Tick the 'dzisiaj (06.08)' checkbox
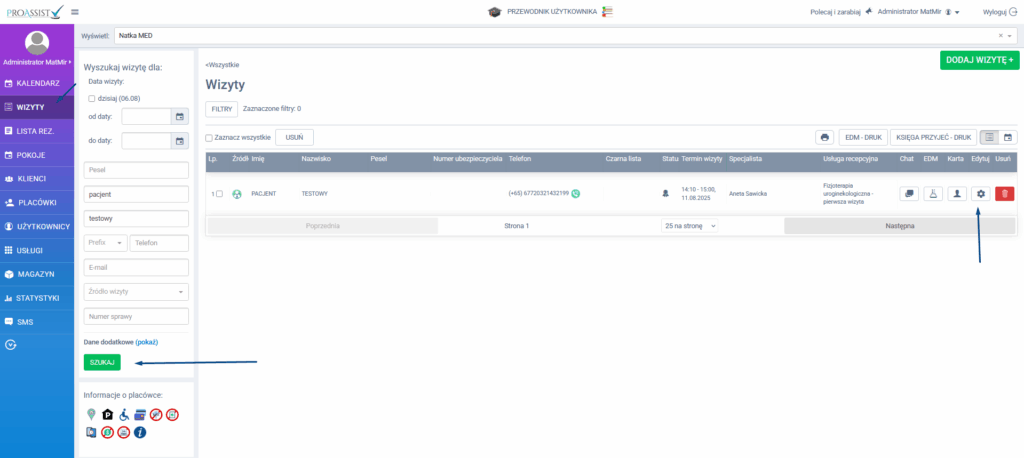The height and width of the screenshot is (458, 1024). click(92, 98)
